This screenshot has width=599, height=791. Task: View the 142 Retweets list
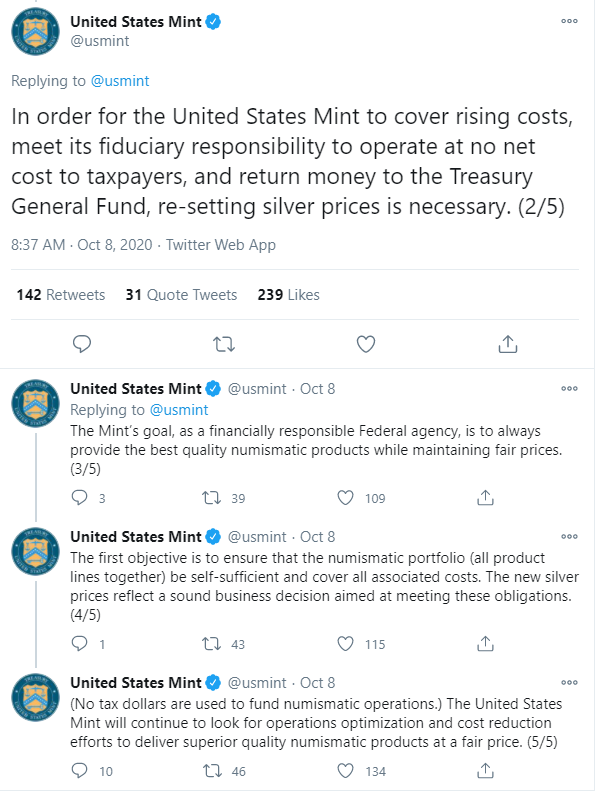tap(61, 295)
